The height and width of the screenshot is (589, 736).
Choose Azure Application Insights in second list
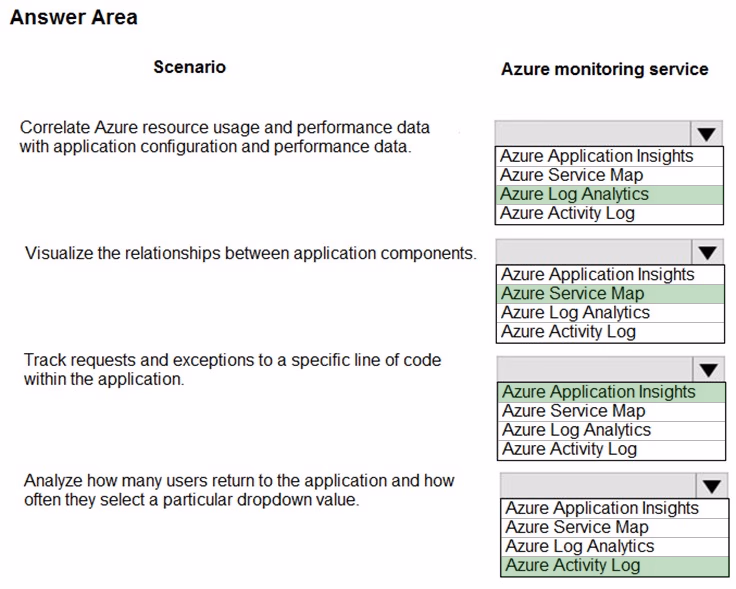pos(610,275)
